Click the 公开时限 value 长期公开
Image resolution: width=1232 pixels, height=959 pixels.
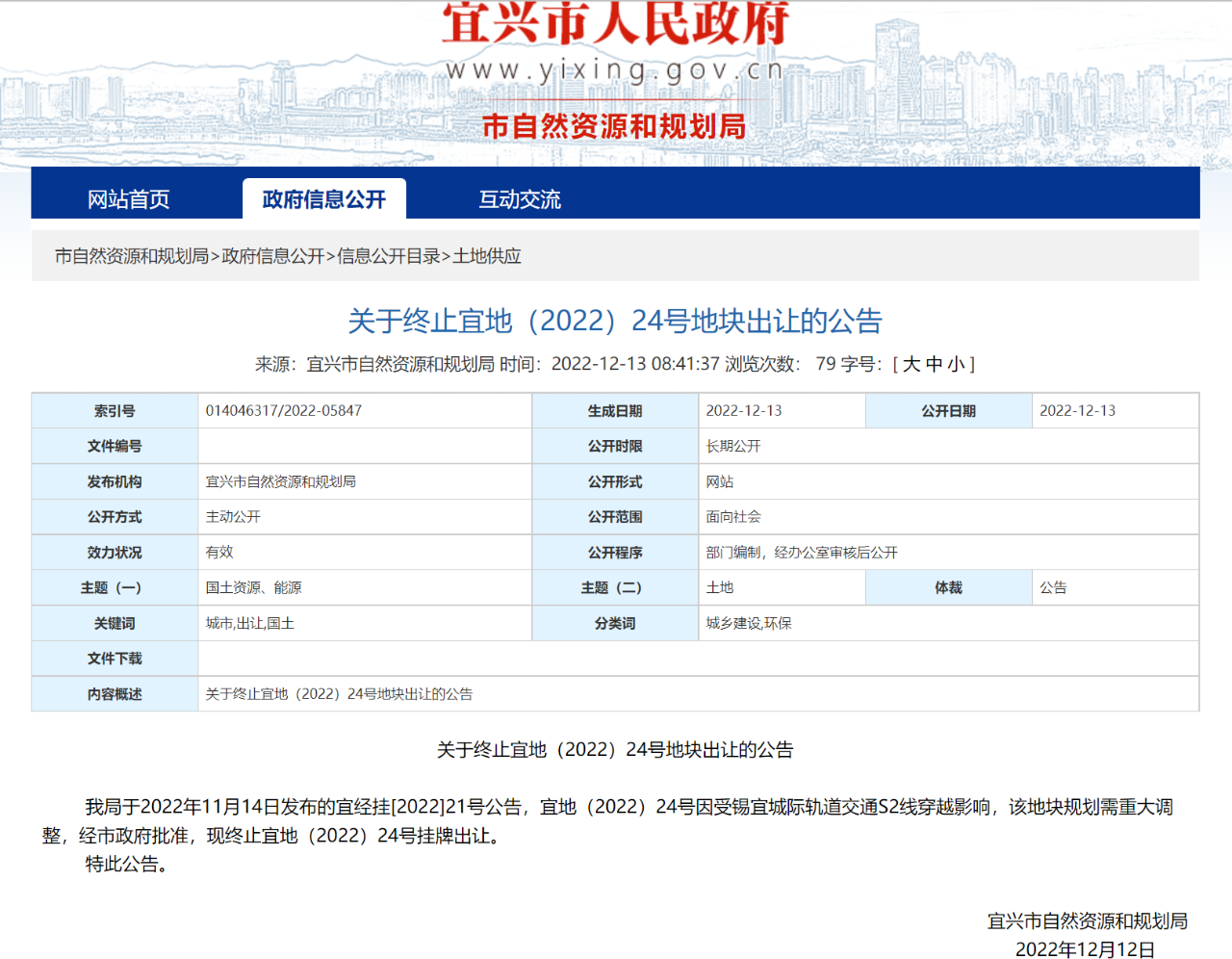point(733,446)
